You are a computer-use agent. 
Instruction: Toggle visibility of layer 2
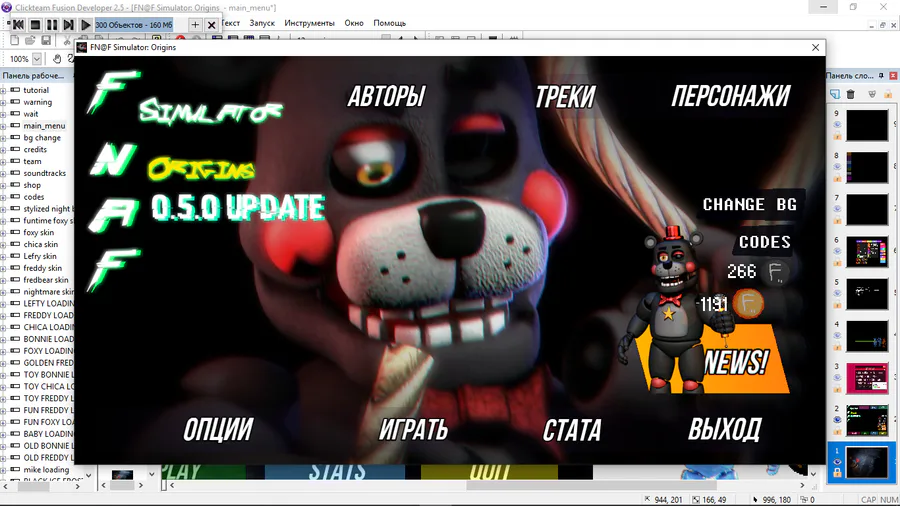point(837,419)
